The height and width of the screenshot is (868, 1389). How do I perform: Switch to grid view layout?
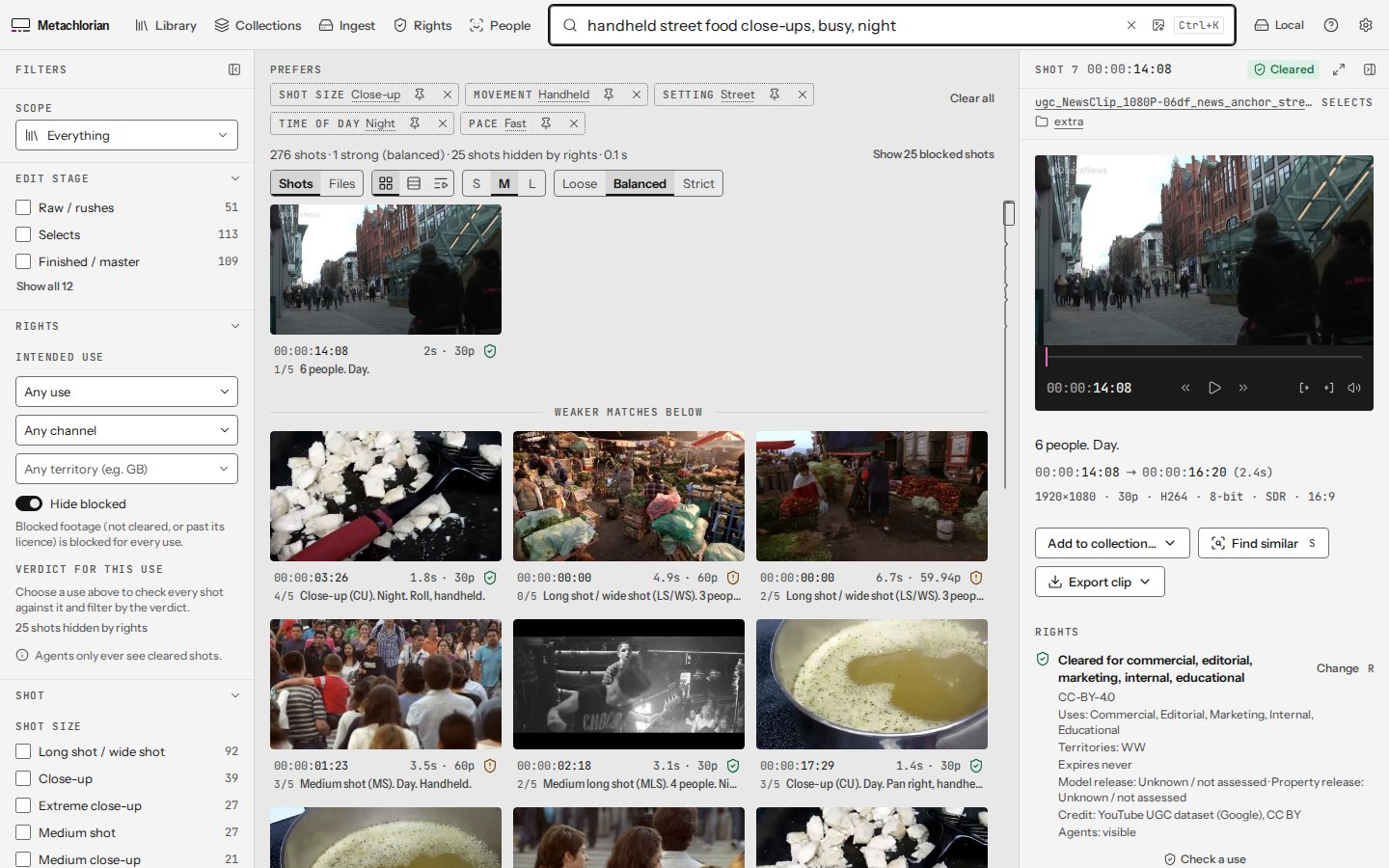[386, 183]
